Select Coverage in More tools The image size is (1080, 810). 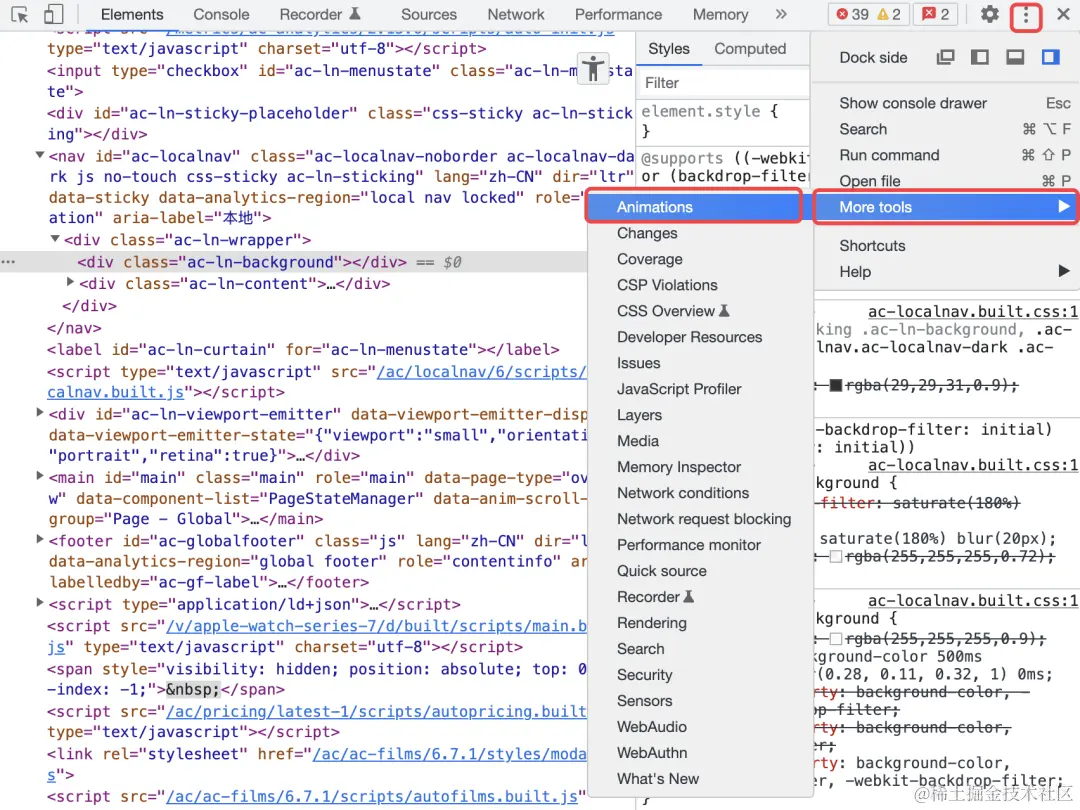(700, 259)
